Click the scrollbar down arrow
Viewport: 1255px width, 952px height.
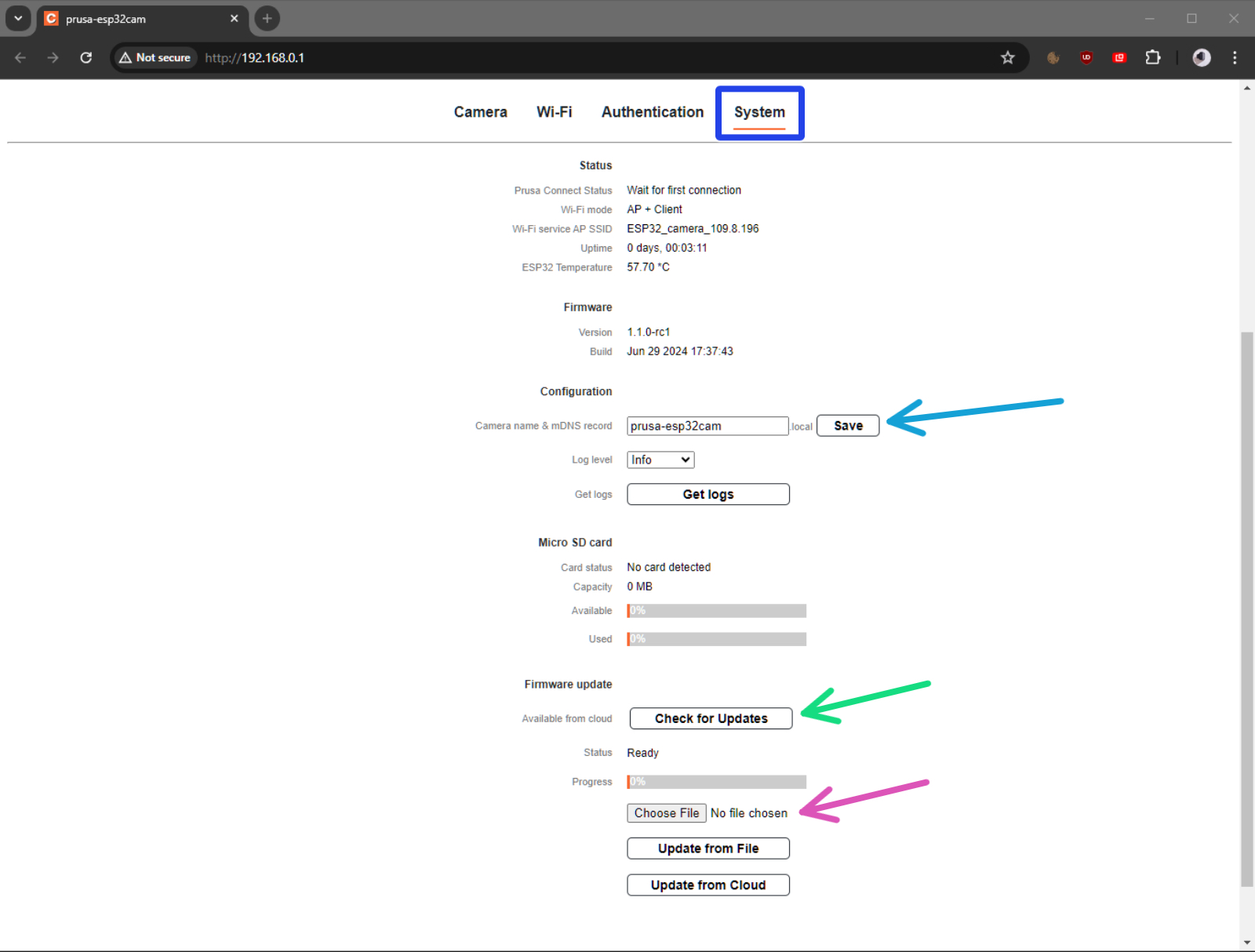(x=1247, y=943)
